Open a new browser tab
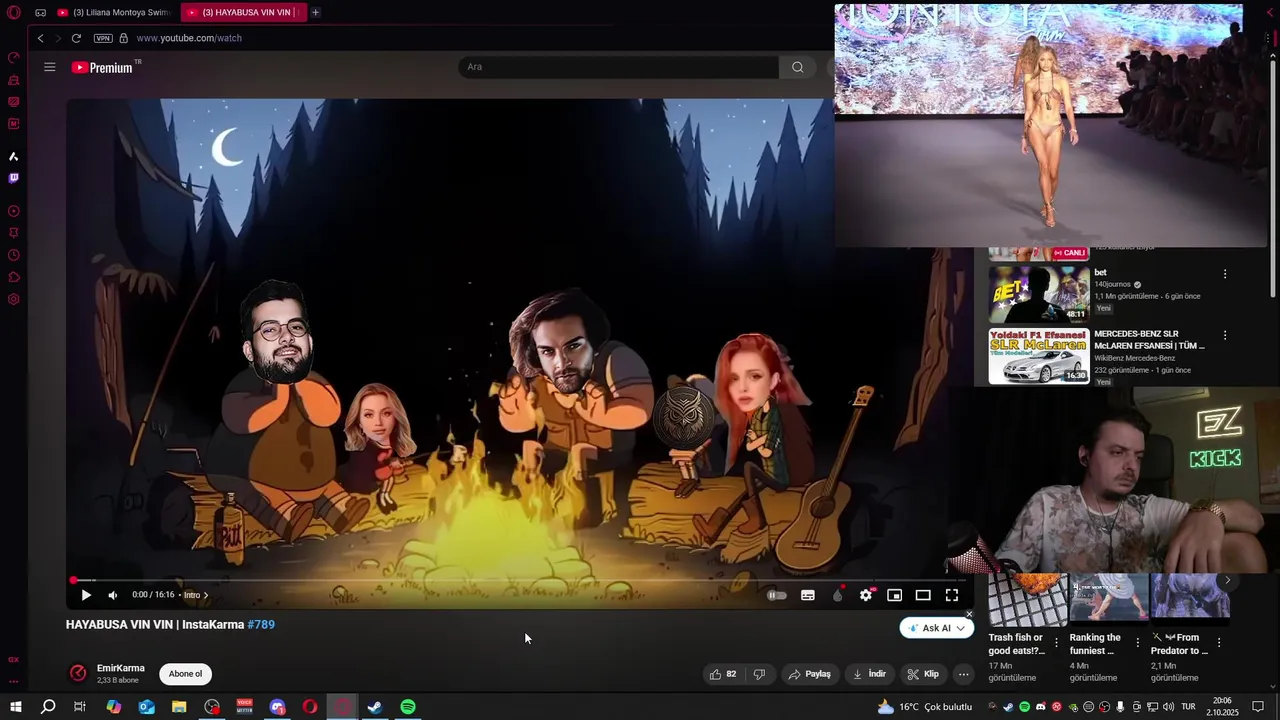The height and width of the screenshot is (720, 1280). click(x=315, y=12)
